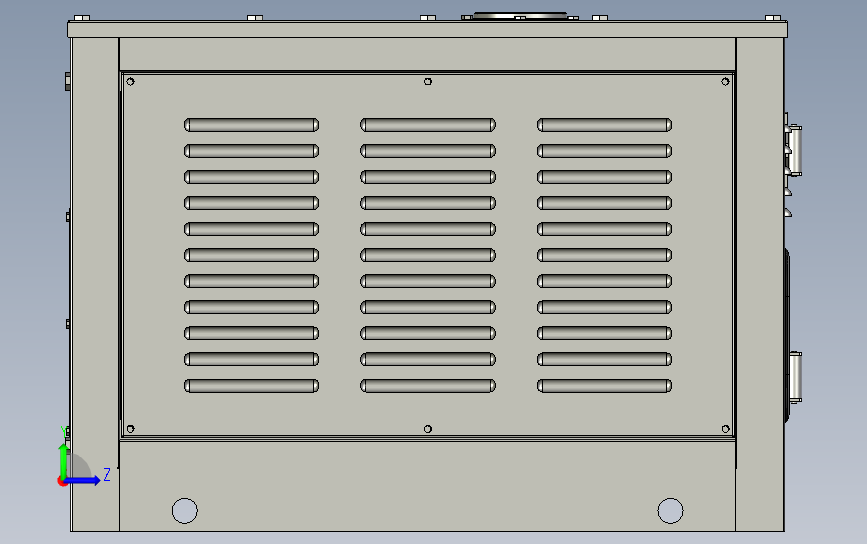This screenshot has width=867, height=544.
Task: Select the topmost louver slot in the middle column
Action: [428, 125]
